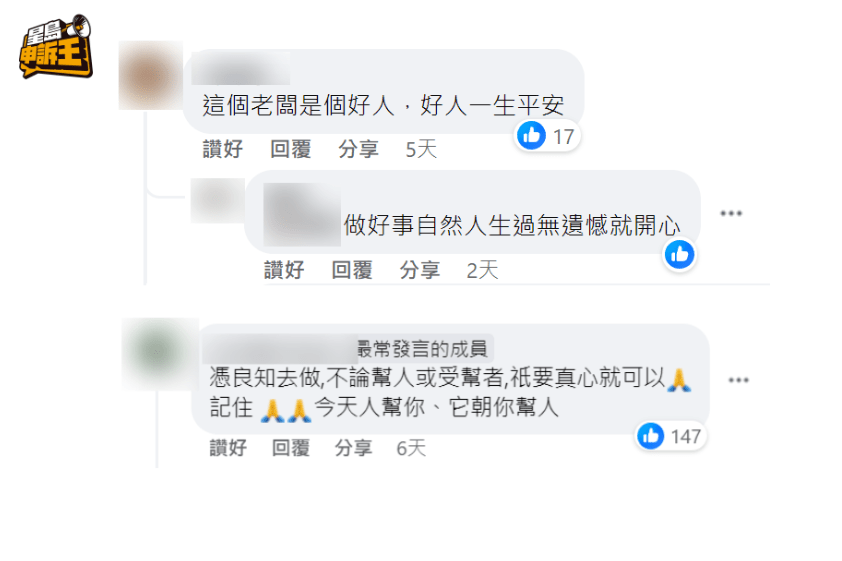This screenshot has width=842, height=561.
Task: Open the 147 likes reaction icon
Action: (x=670, y=436)
